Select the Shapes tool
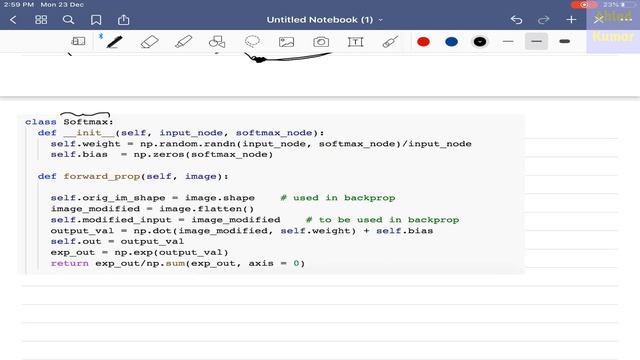The width and height of the screenshot is (640, 360). coord(217,42)
